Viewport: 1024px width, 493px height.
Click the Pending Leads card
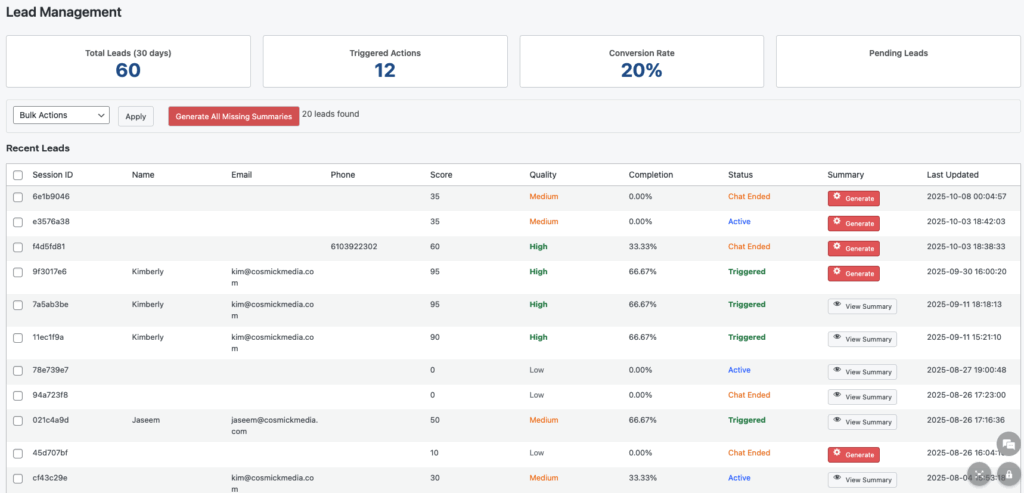click(898, 61)
